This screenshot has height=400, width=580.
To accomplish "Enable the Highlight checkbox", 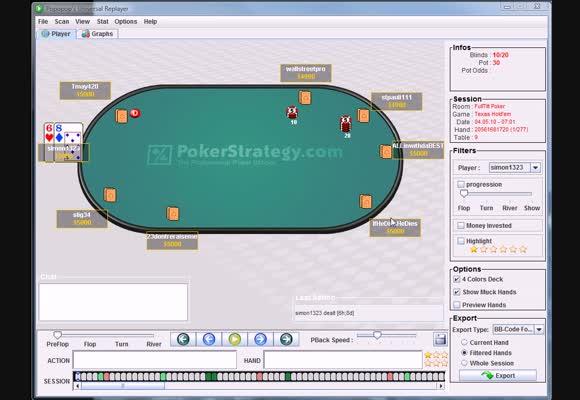I will click(461, 241).
